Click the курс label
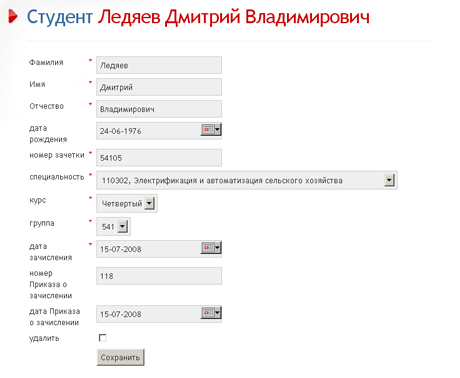 [38, 200]
